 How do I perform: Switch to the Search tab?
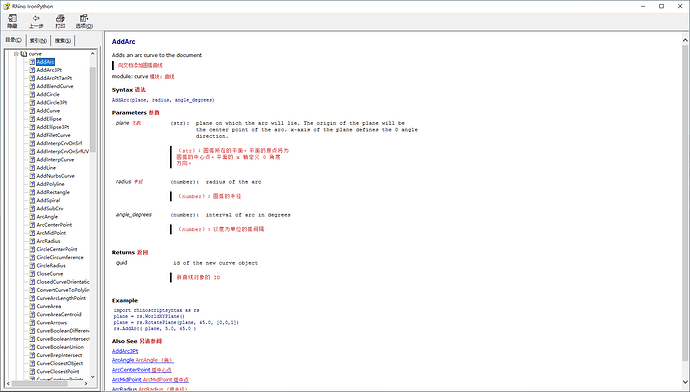point(62,40)
